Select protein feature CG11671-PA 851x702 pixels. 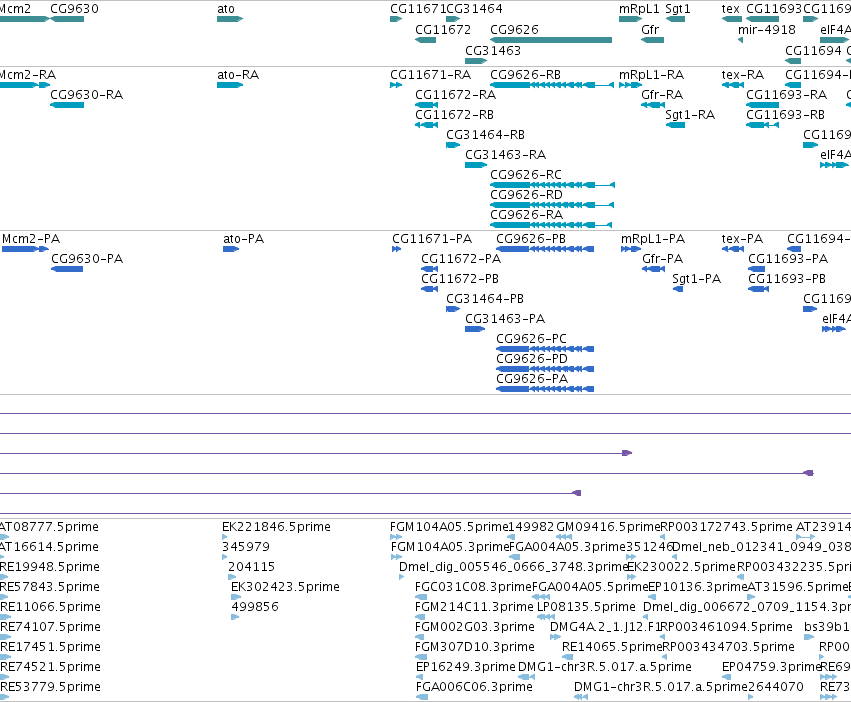point(397,249)
